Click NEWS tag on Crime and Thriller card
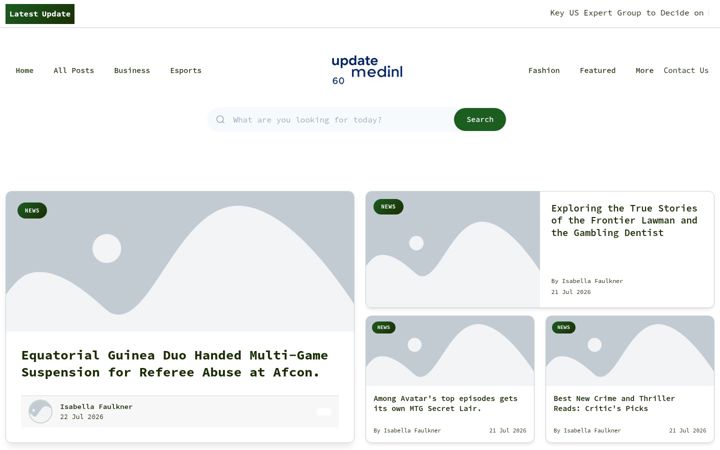The image size is (720, 450). point(563,327)
